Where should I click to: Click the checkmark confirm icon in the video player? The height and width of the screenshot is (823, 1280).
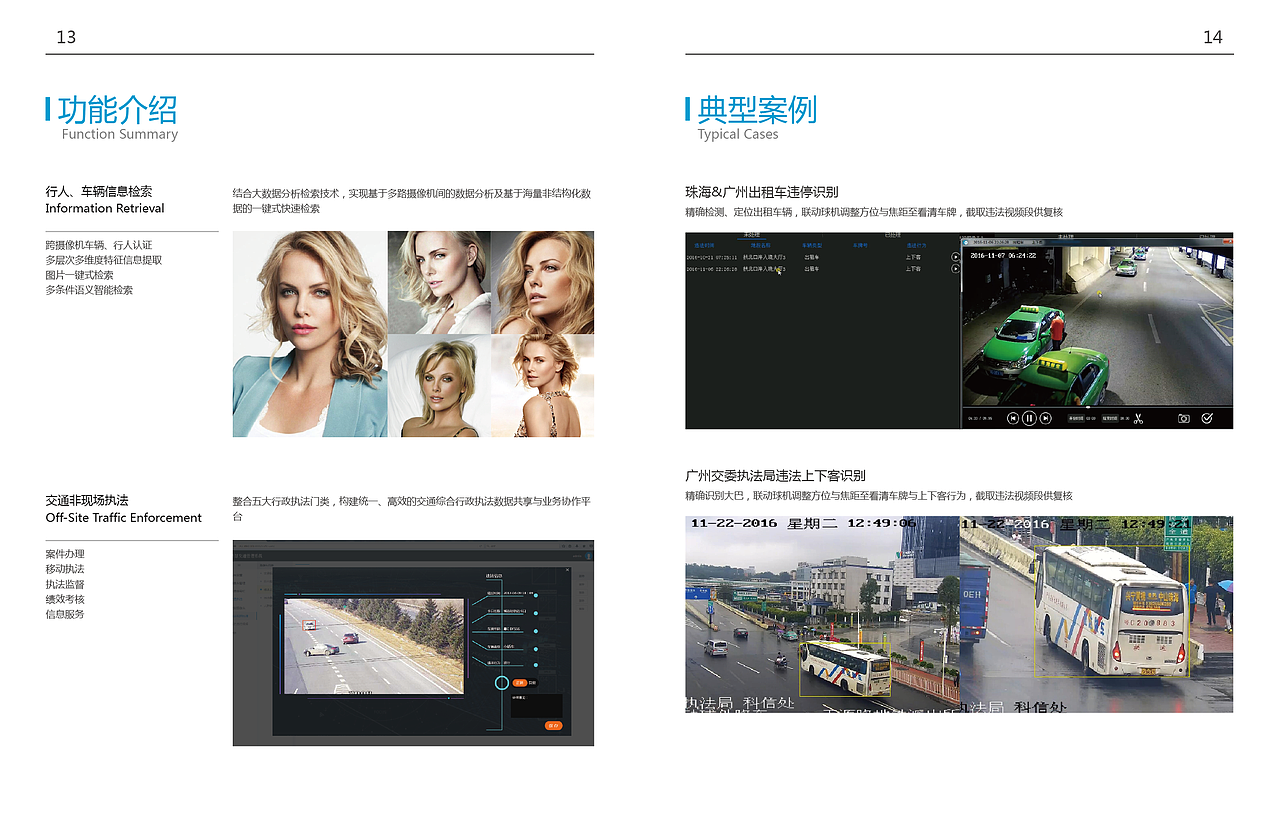click(1207, 418)
